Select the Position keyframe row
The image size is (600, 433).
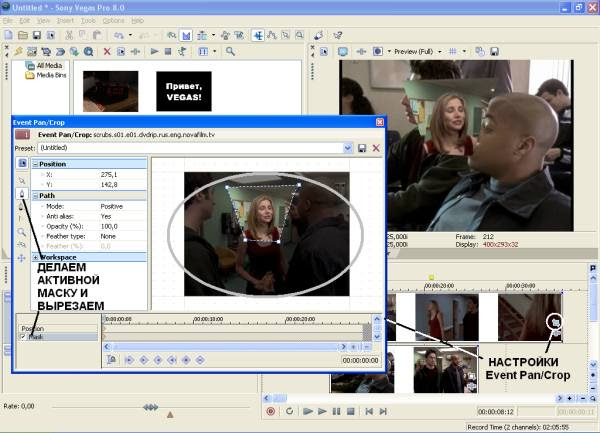click(59, 329)
